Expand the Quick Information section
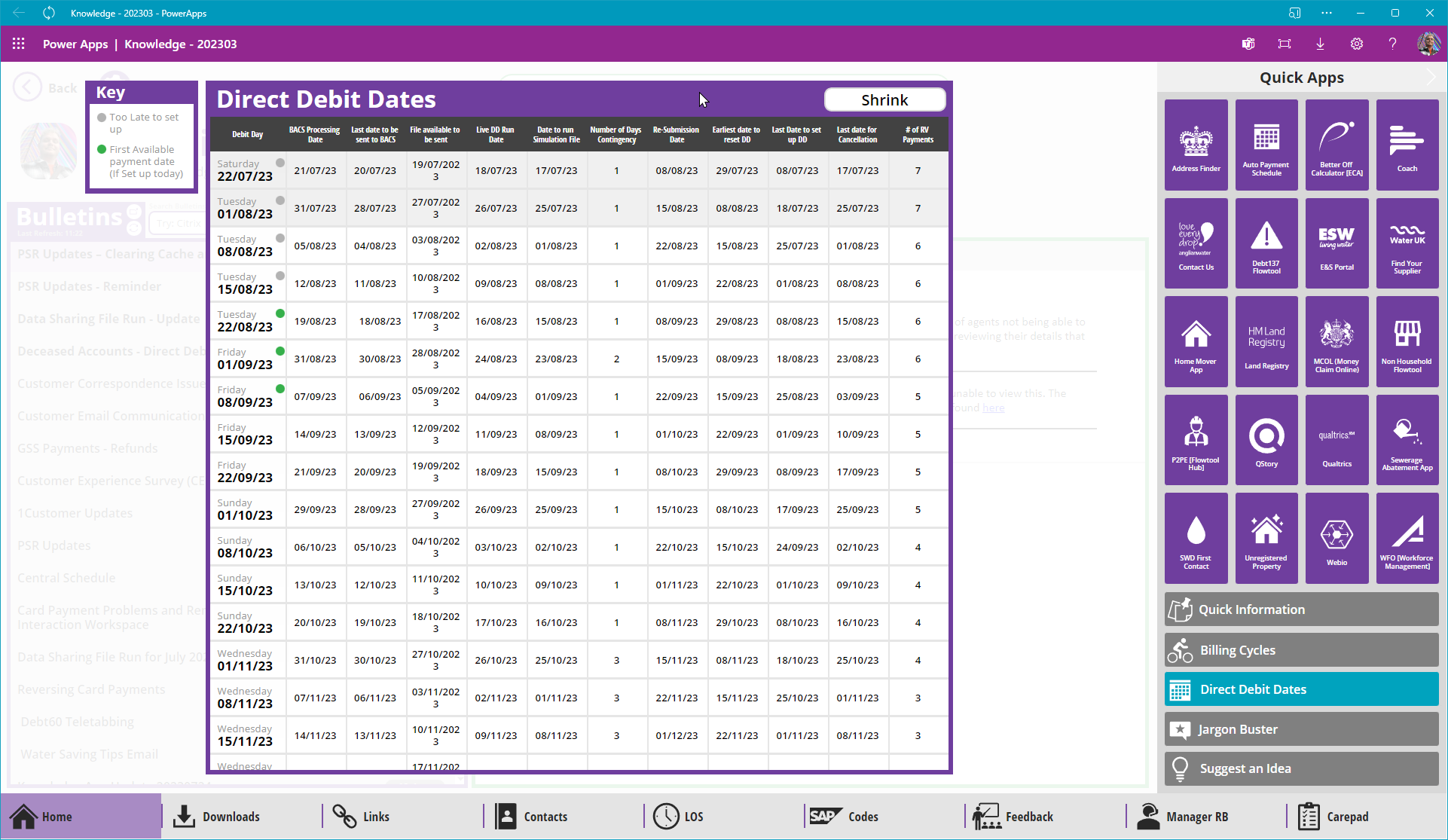This screenshot has height=840, width=1448. (x=1301, y=609)
